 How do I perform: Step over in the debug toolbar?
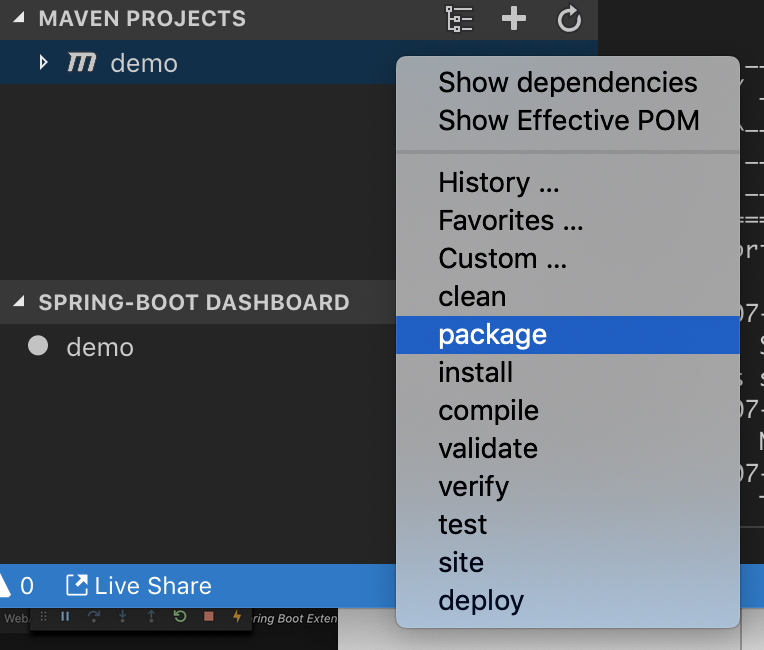(x=94, y=617)
